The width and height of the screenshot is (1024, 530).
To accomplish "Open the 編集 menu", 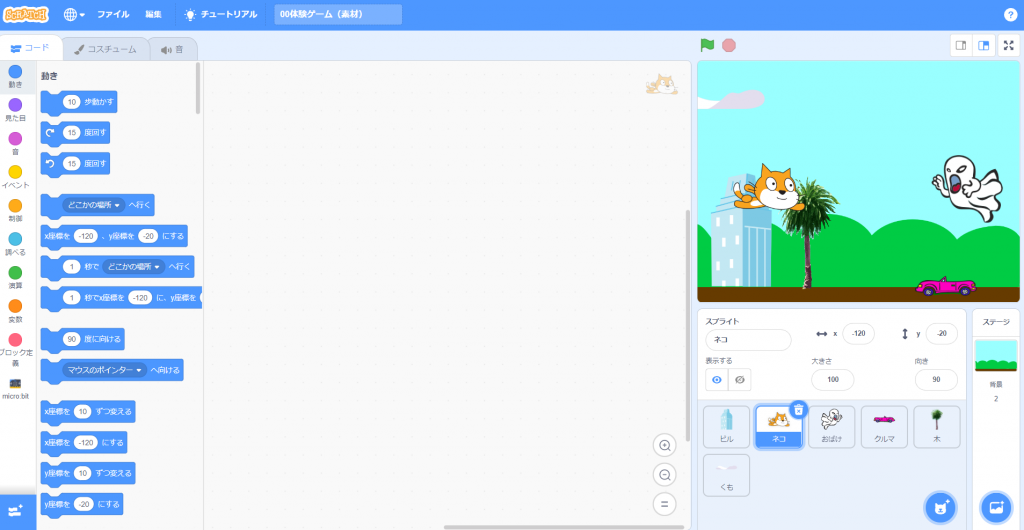I will pyautogui.click(x=153, y=14).
